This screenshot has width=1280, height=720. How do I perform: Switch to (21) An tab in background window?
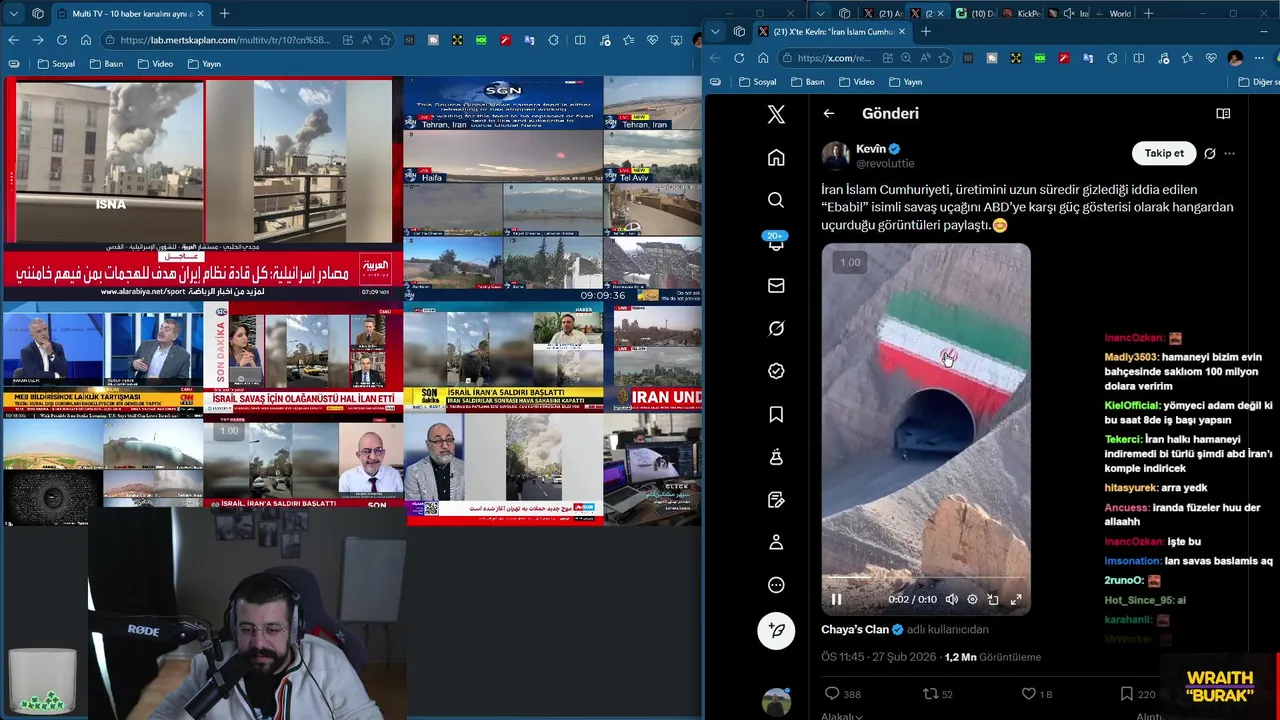tap(882, 13)
